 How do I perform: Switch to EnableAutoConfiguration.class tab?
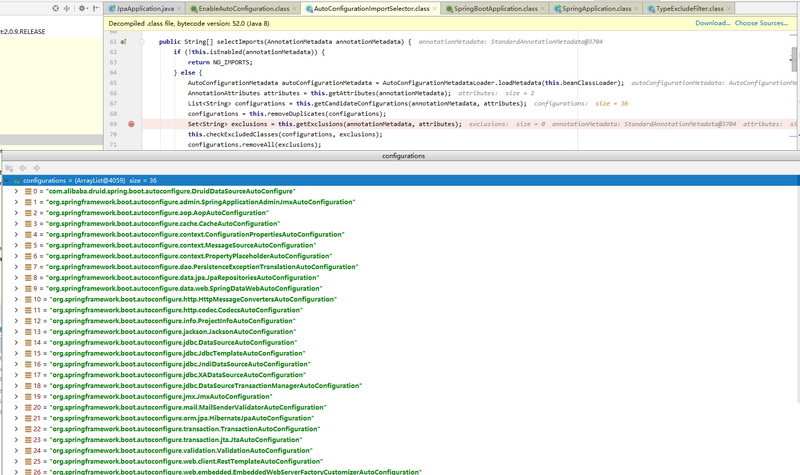click(x=244, y=9)
